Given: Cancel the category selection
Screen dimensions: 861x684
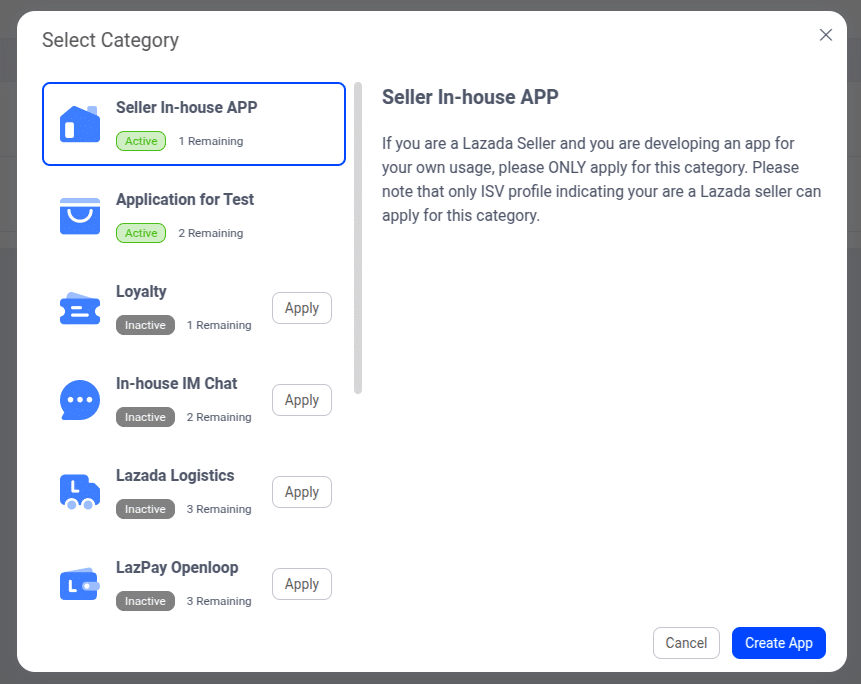Looking at the screenshot, I should click(x=686, y=643).
